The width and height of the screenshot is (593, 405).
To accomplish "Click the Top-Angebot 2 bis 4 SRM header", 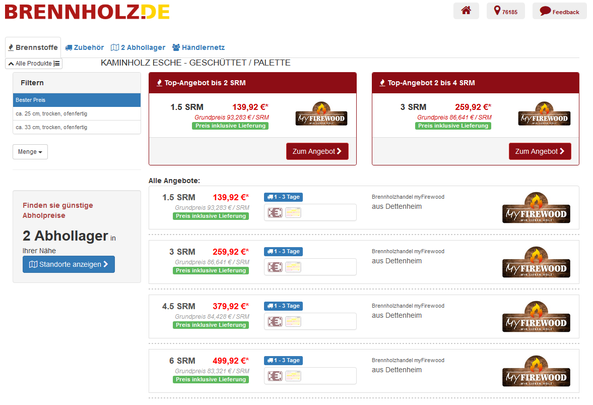I will tap(475, 83).
